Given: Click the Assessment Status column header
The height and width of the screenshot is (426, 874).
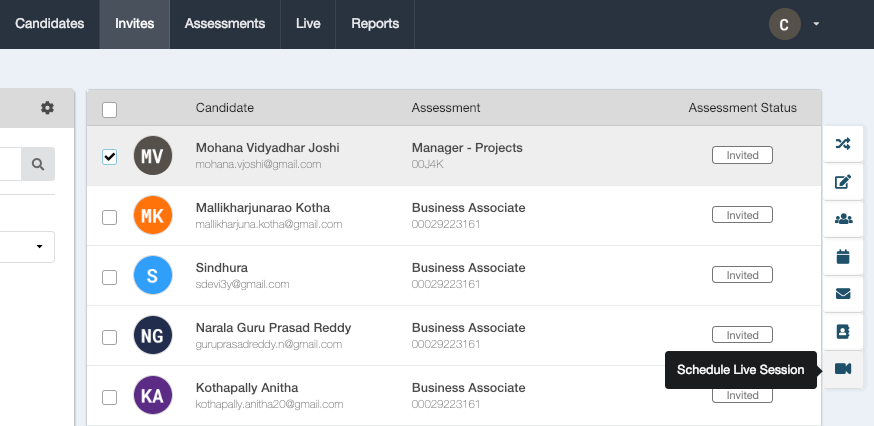Looking at the screenshot, I should (742, 108).
